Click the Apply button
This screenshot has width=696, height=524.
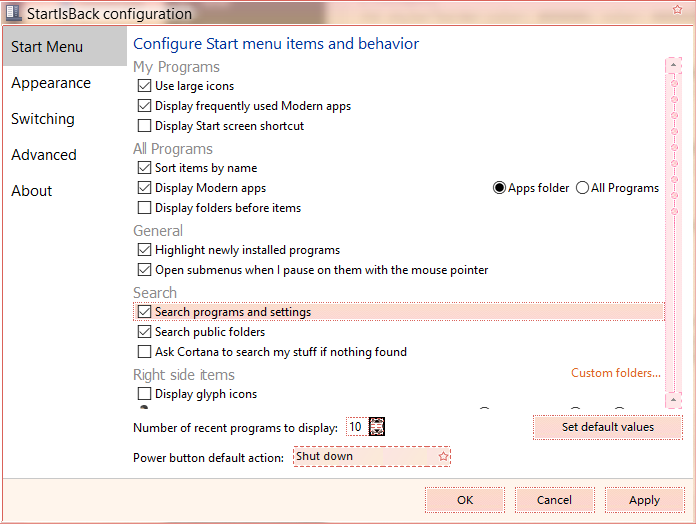pos(644,500)
